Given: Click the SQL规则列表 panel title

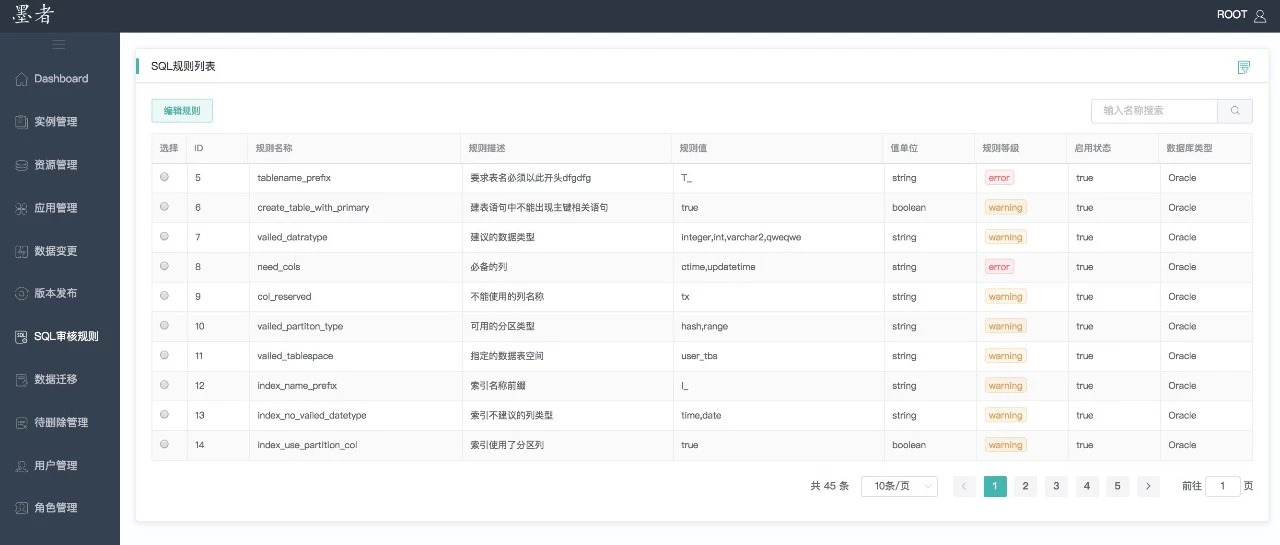Looking at the screenshot, I should point(183,66).
